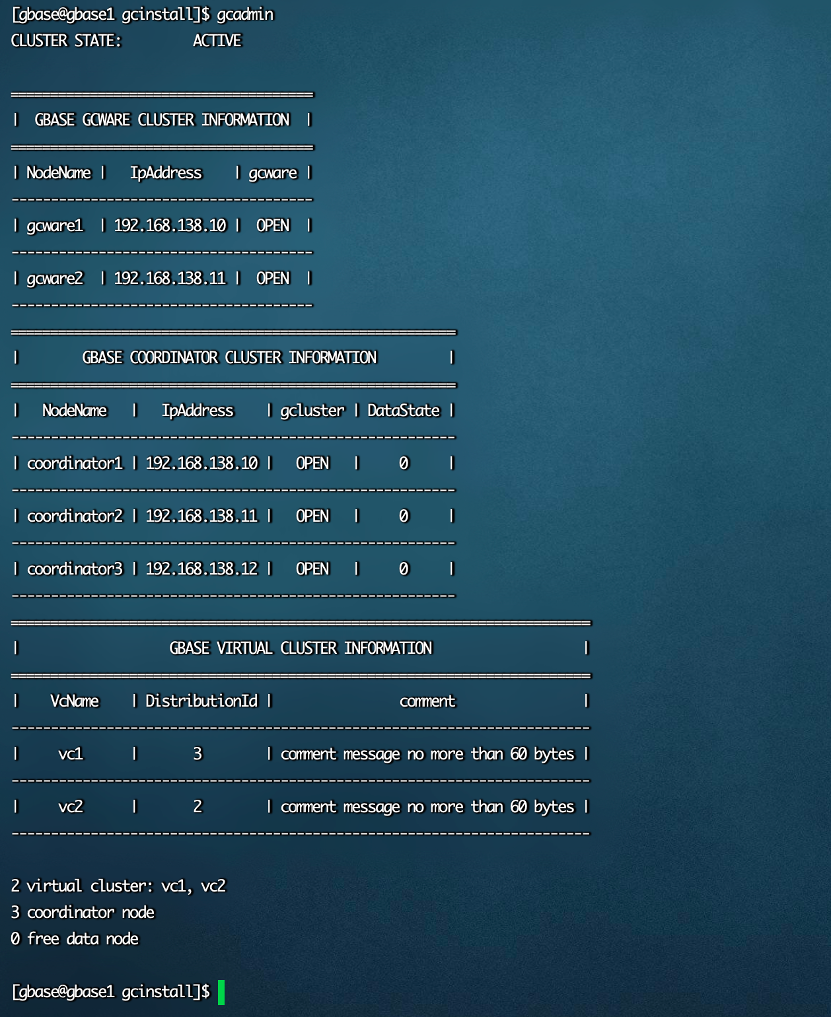The width and height of the screenshot is (832, 1018).
Task: Select the vc2 virtual cluster name
Action: tap(71, 807)
